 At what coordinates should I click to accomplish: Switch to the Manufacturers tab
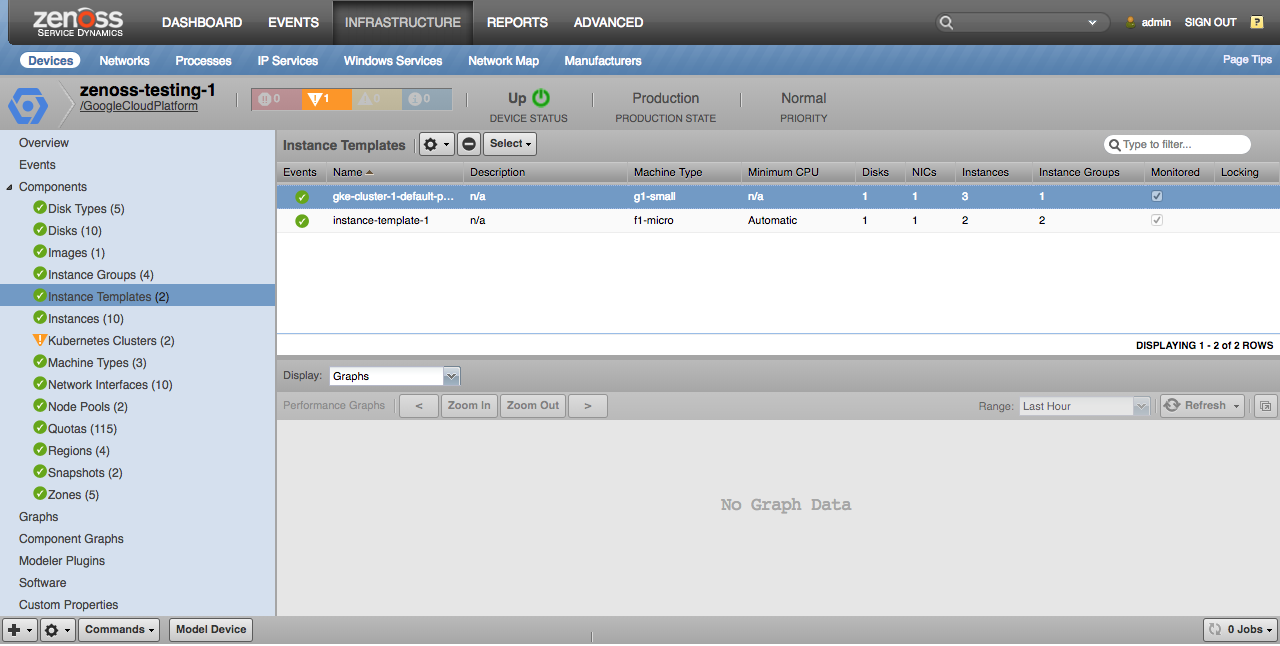tap(603, 61)
